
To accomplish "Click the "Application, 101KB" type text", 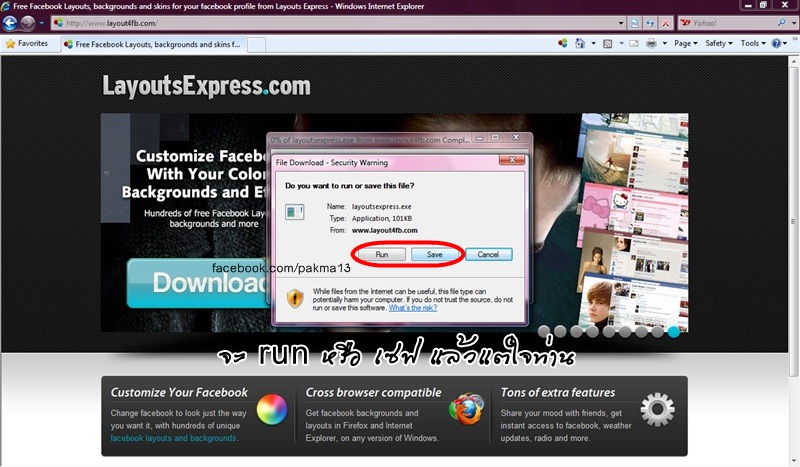I will click(382, 218).
